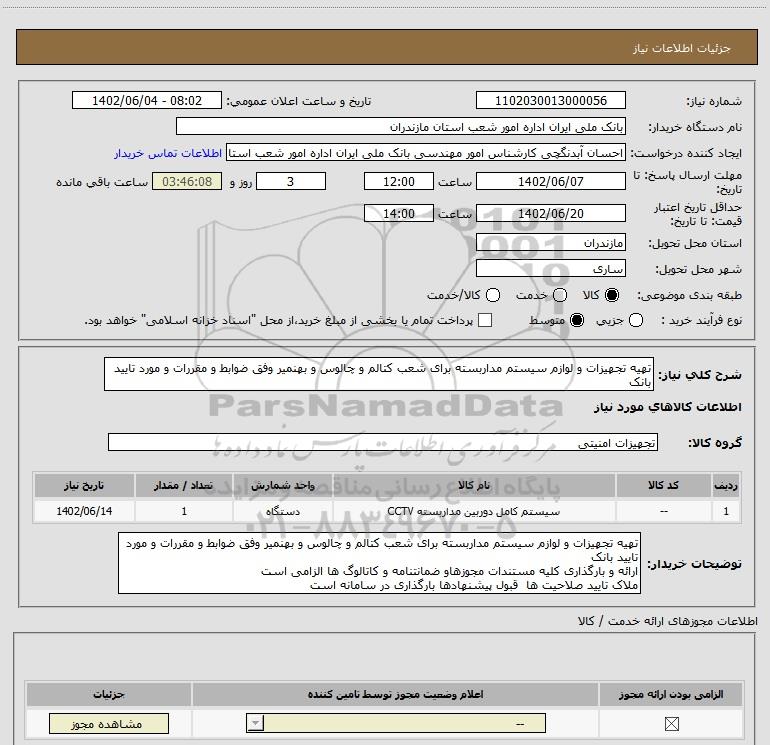The image size is (770, 745).
Task: Click the مشاهده مجوز button
Action: coord(109,723)
